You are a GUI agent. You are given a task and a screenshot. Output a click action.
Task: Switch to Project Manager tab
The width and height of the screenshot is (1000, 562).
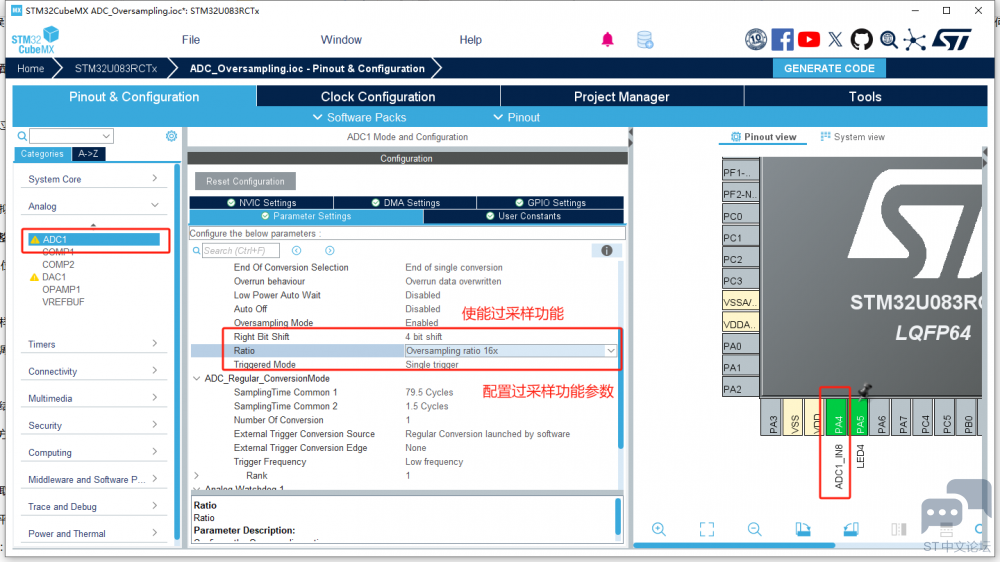[622, 96]
